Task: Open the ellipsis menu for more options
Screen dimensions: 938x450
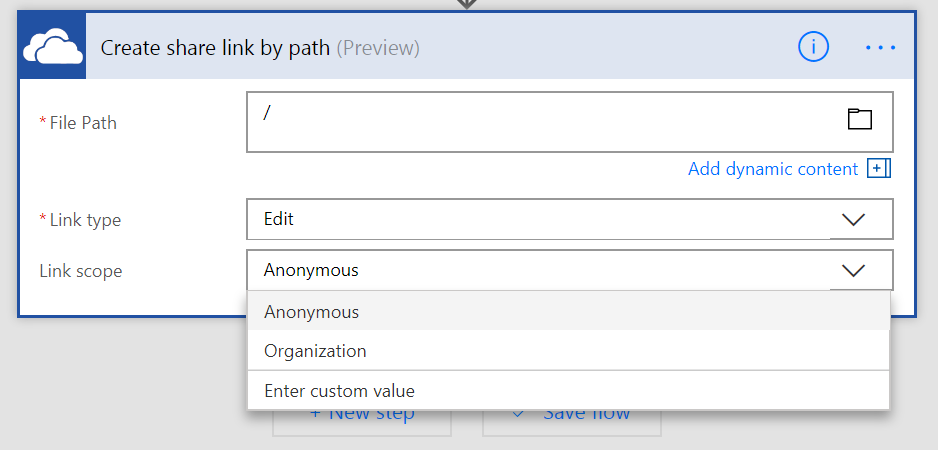Action: 880,47
